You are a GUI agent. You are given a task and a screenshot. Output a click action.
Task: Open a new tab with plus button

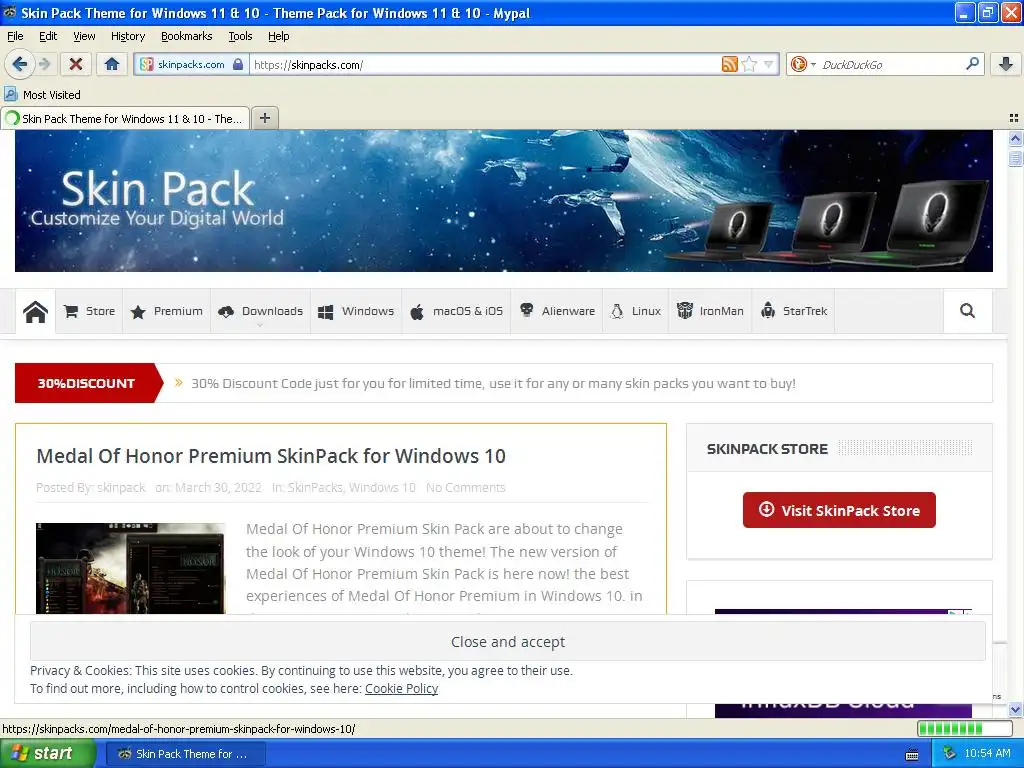tap(264, 118)
